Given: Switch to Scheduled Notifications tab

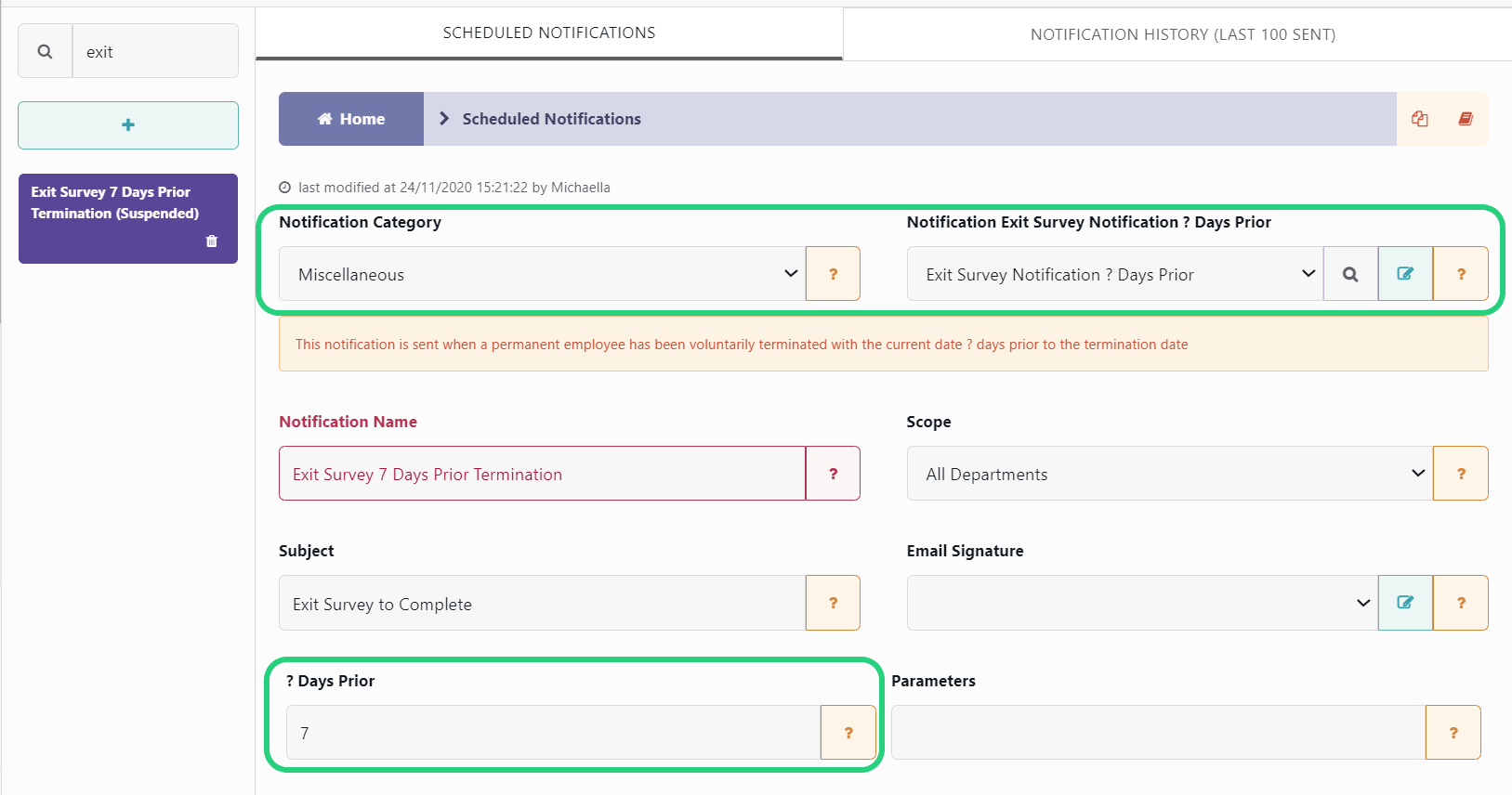Looking at the screenshot, I should [x=549, y=33].
